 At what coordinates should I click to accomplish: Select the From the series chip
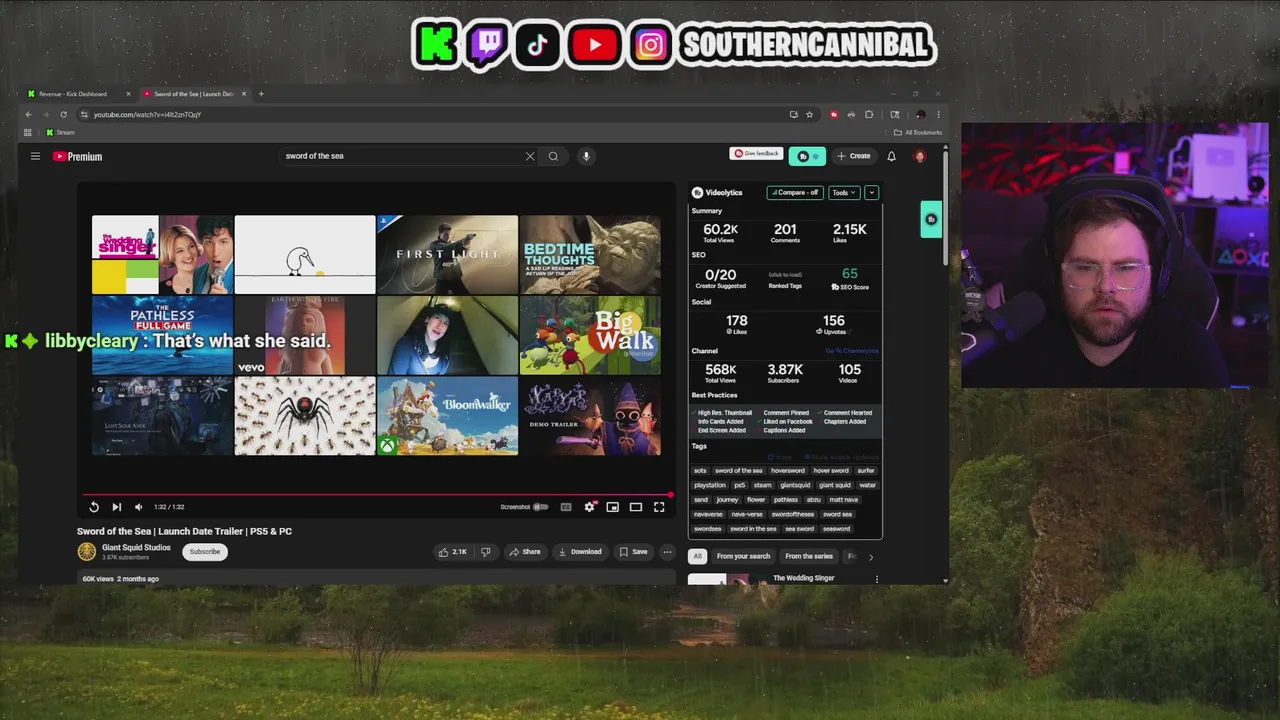(809, 556)
